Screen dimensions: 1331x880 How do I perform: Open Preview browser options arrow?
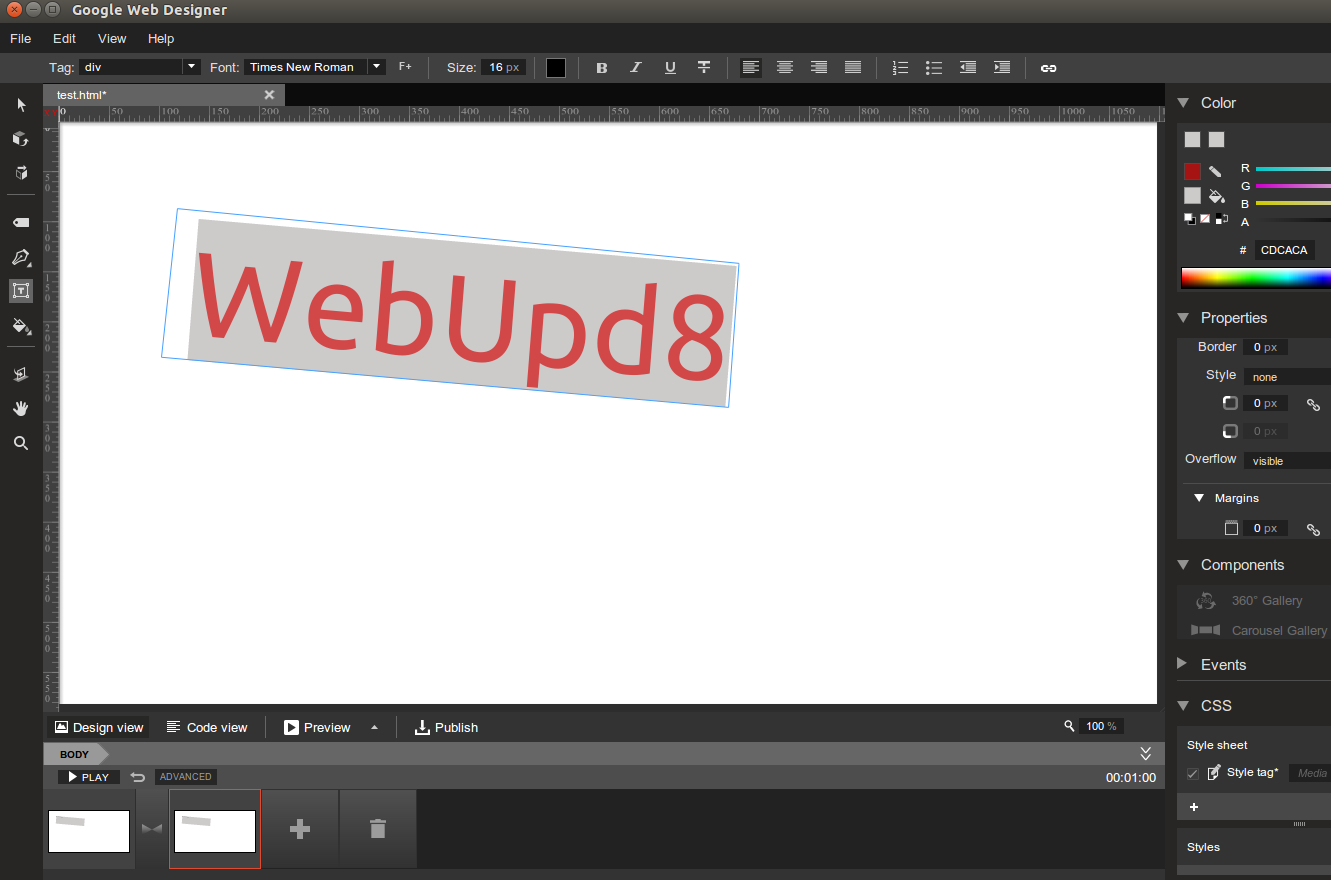click(x=375, y=727)
